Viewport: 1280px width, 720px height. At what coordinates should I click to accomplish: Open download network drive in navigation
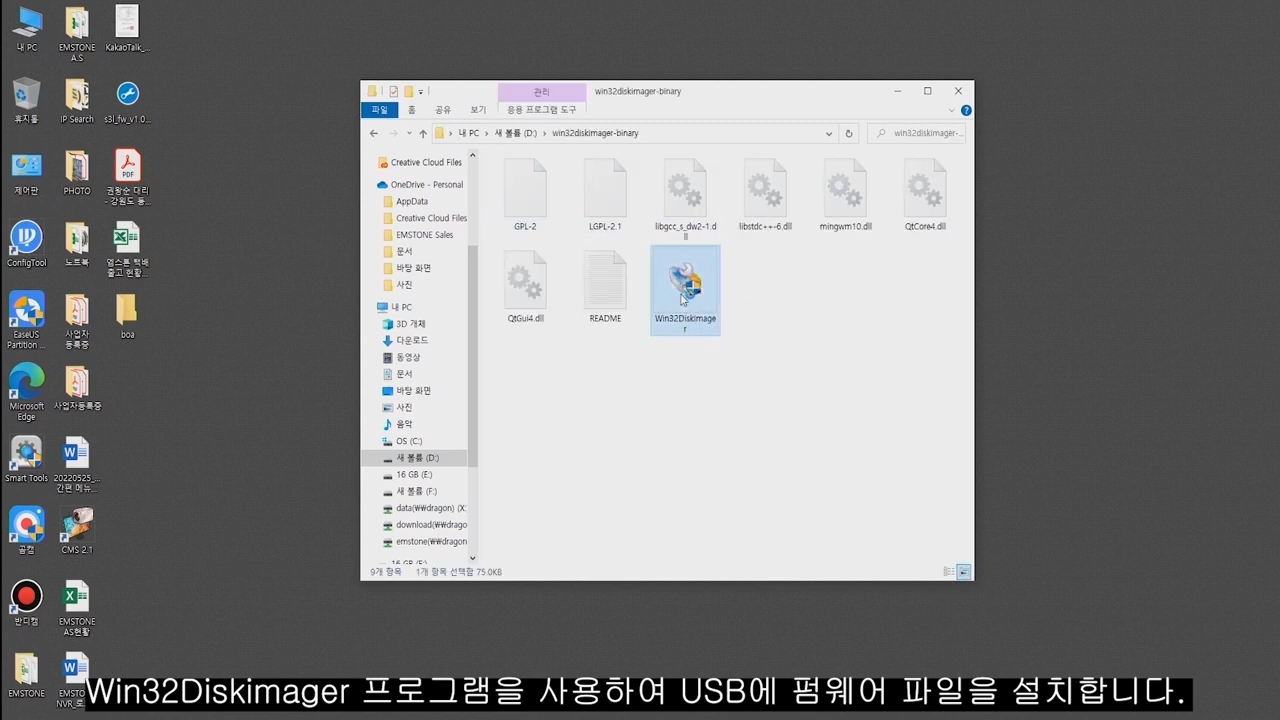tap(425, 525)
